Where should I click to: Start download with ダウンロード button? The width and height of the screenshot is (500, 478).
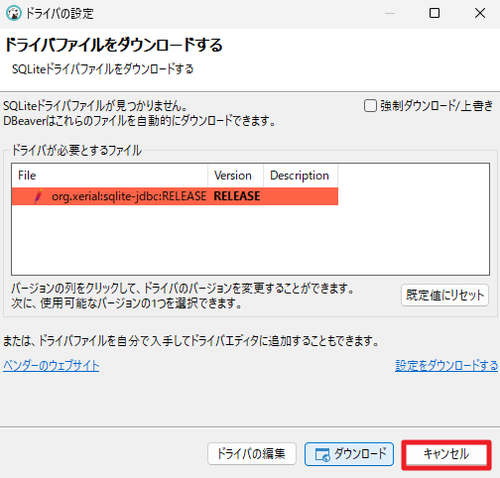[x=349, y=454]
